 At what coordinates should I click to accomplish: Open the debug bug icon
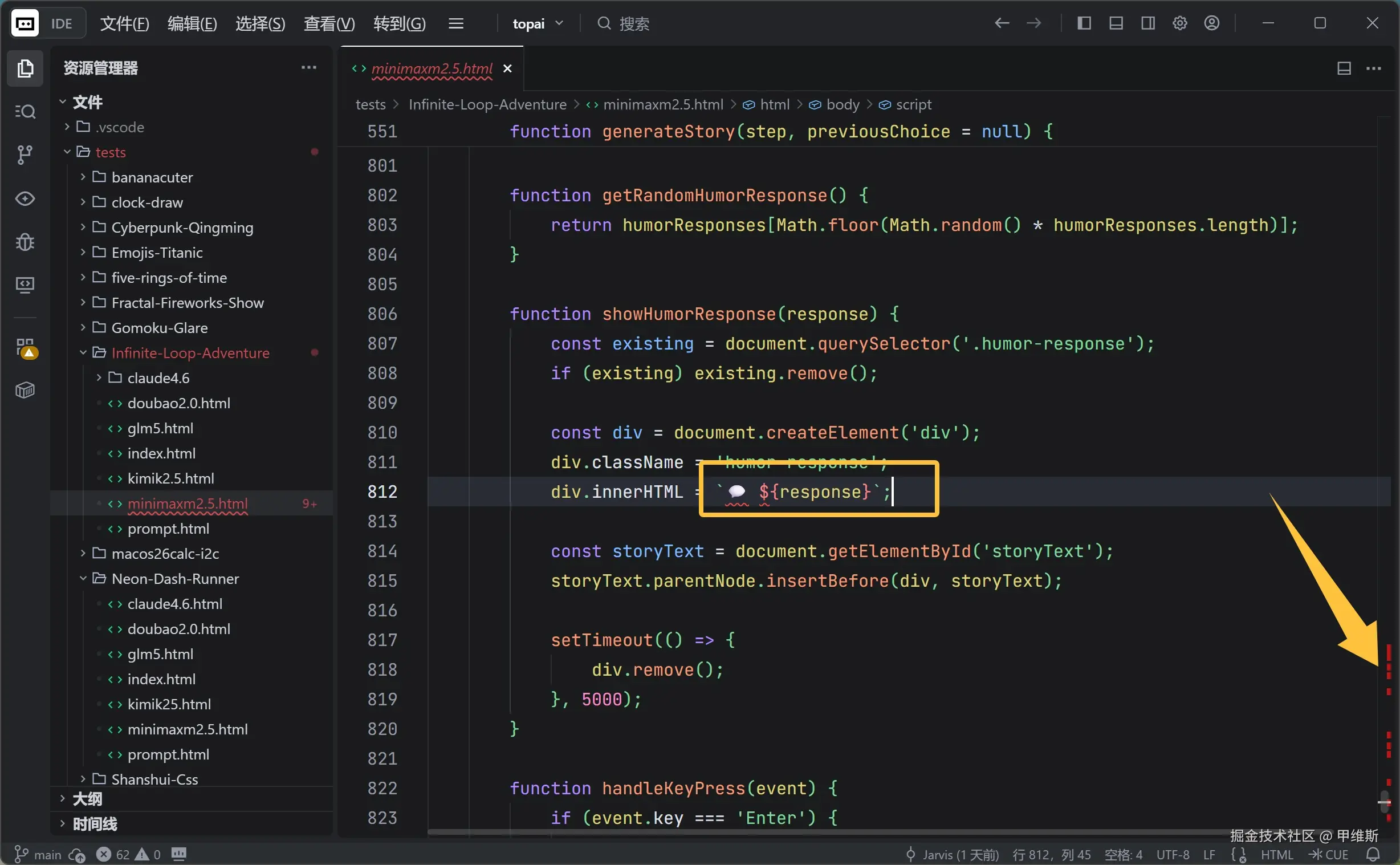tap(25, 242)
